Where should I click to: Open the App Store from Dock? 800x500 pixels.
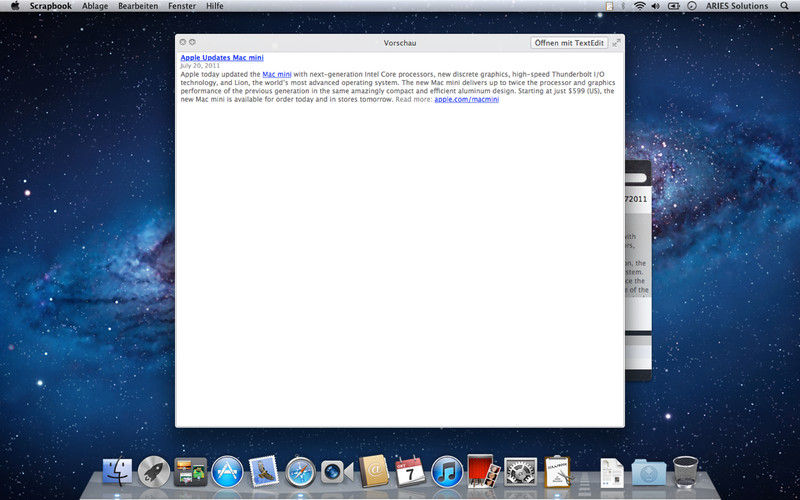227,471
